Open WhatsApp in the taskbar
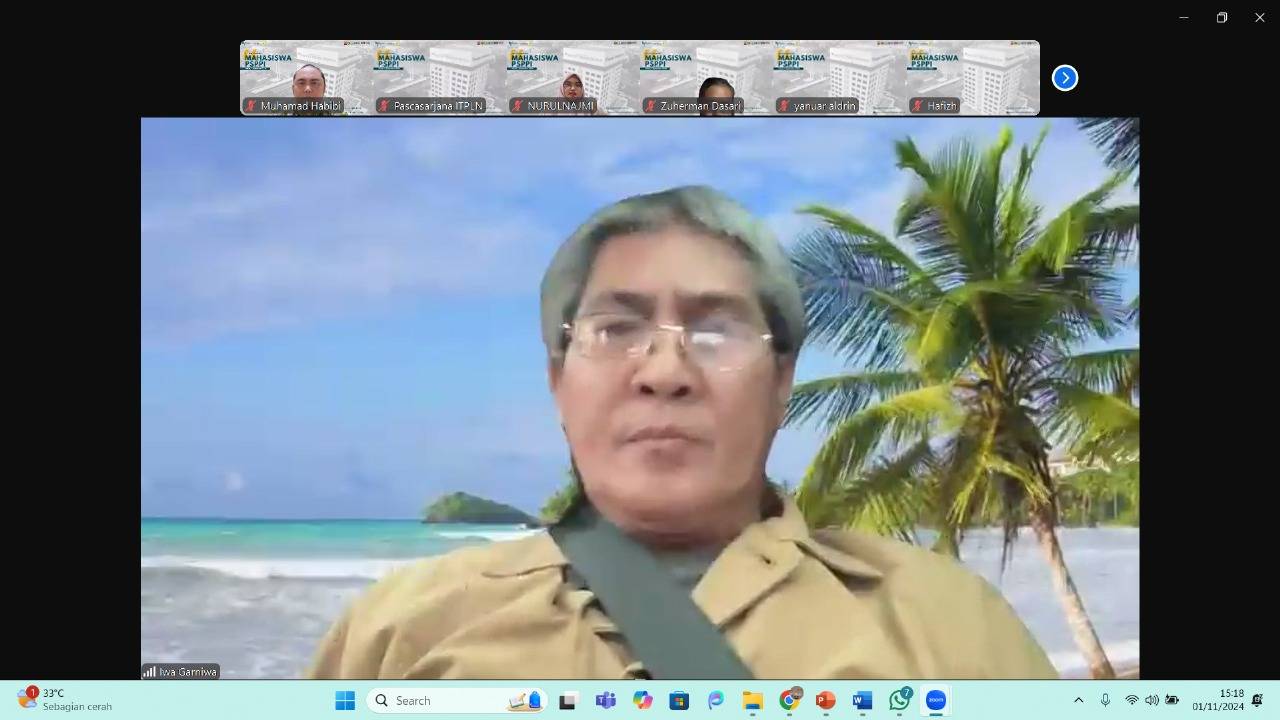Viewport: 1280px width, 720px height. pos(900,700)
